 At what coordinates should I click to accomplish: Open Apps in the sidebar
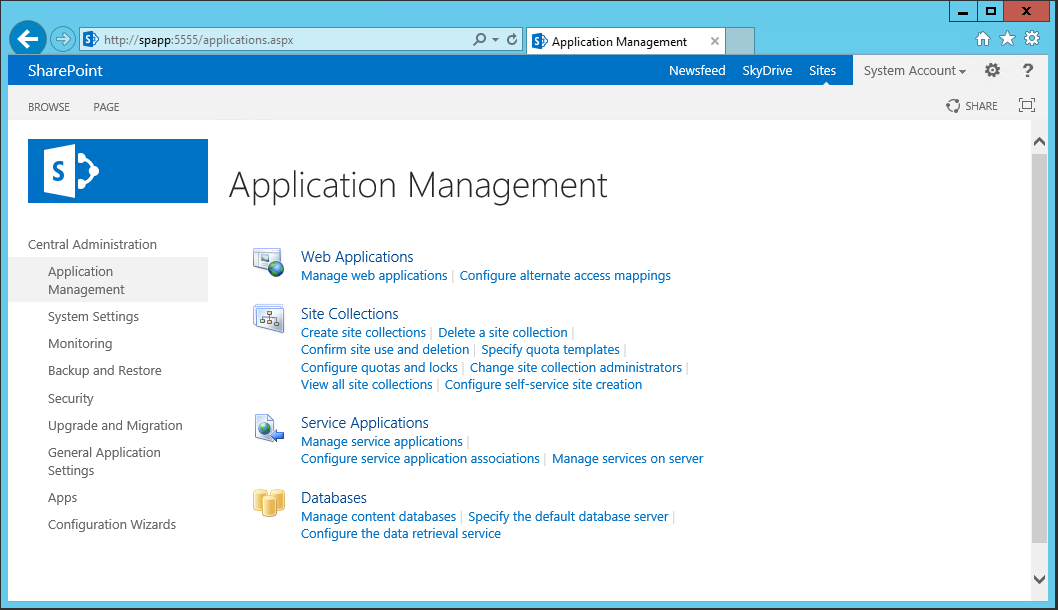tap(62, 497)
